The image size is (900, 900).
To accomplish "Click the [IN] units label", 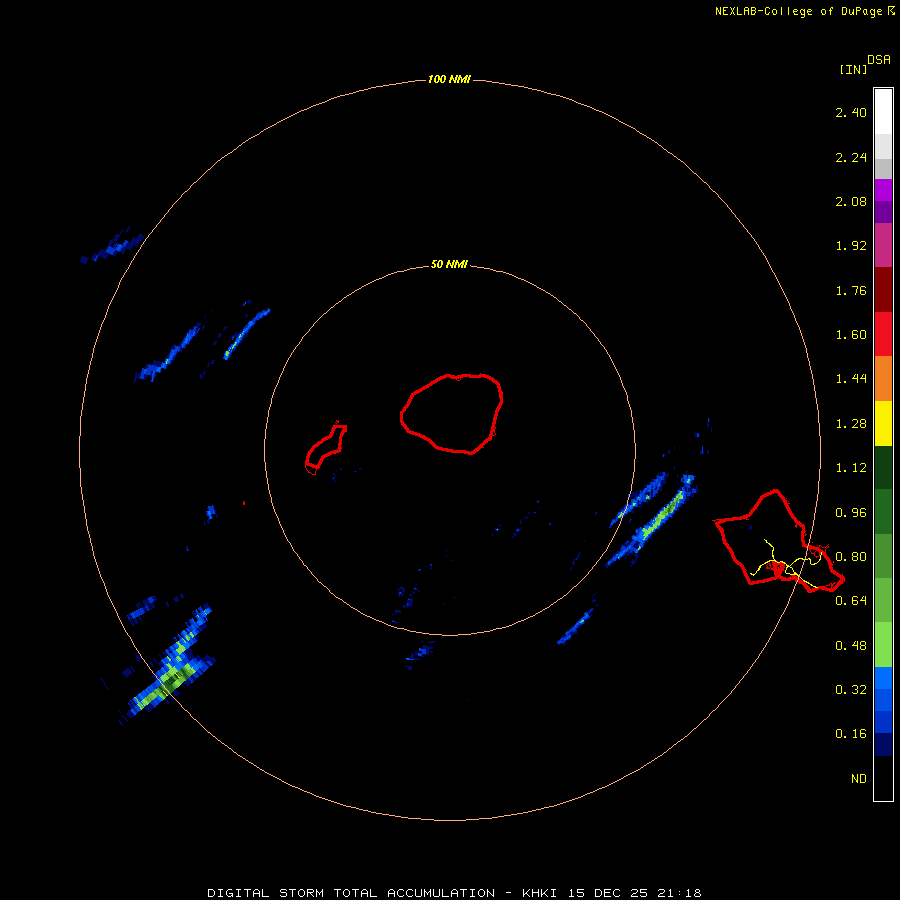I will (853, 69).
